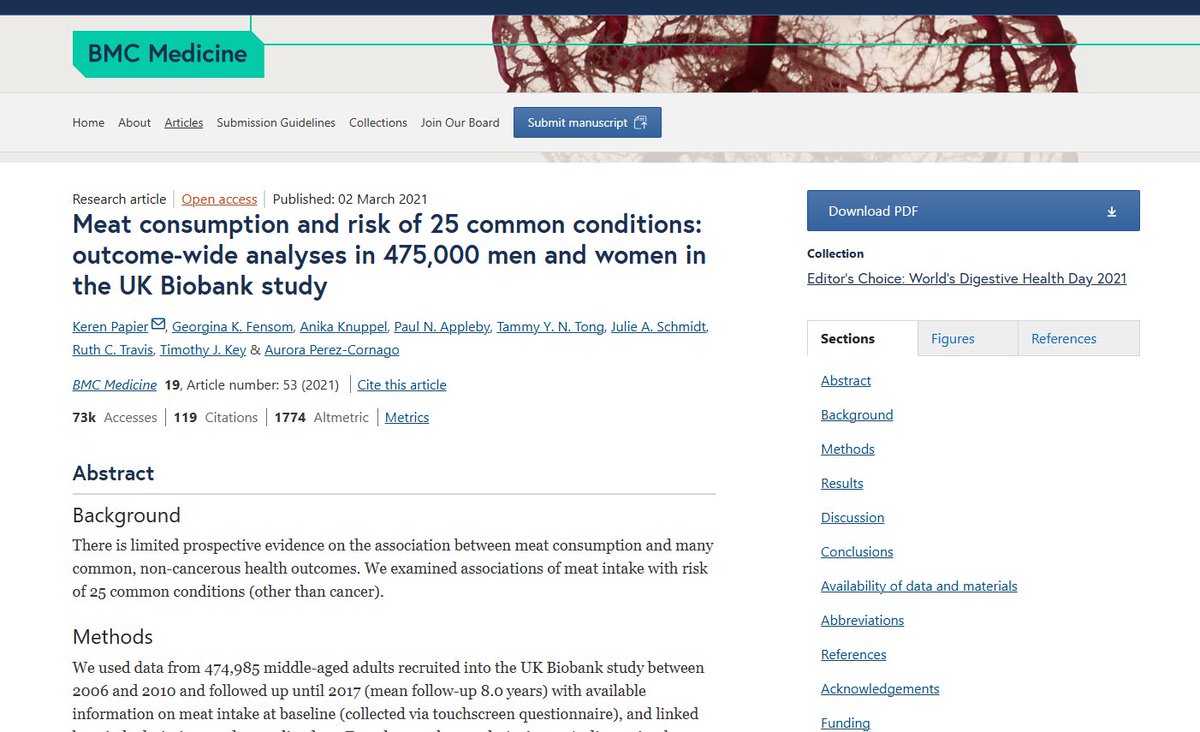Open the Open access link
Screen dimensions: 1200x732
[219, 199]
